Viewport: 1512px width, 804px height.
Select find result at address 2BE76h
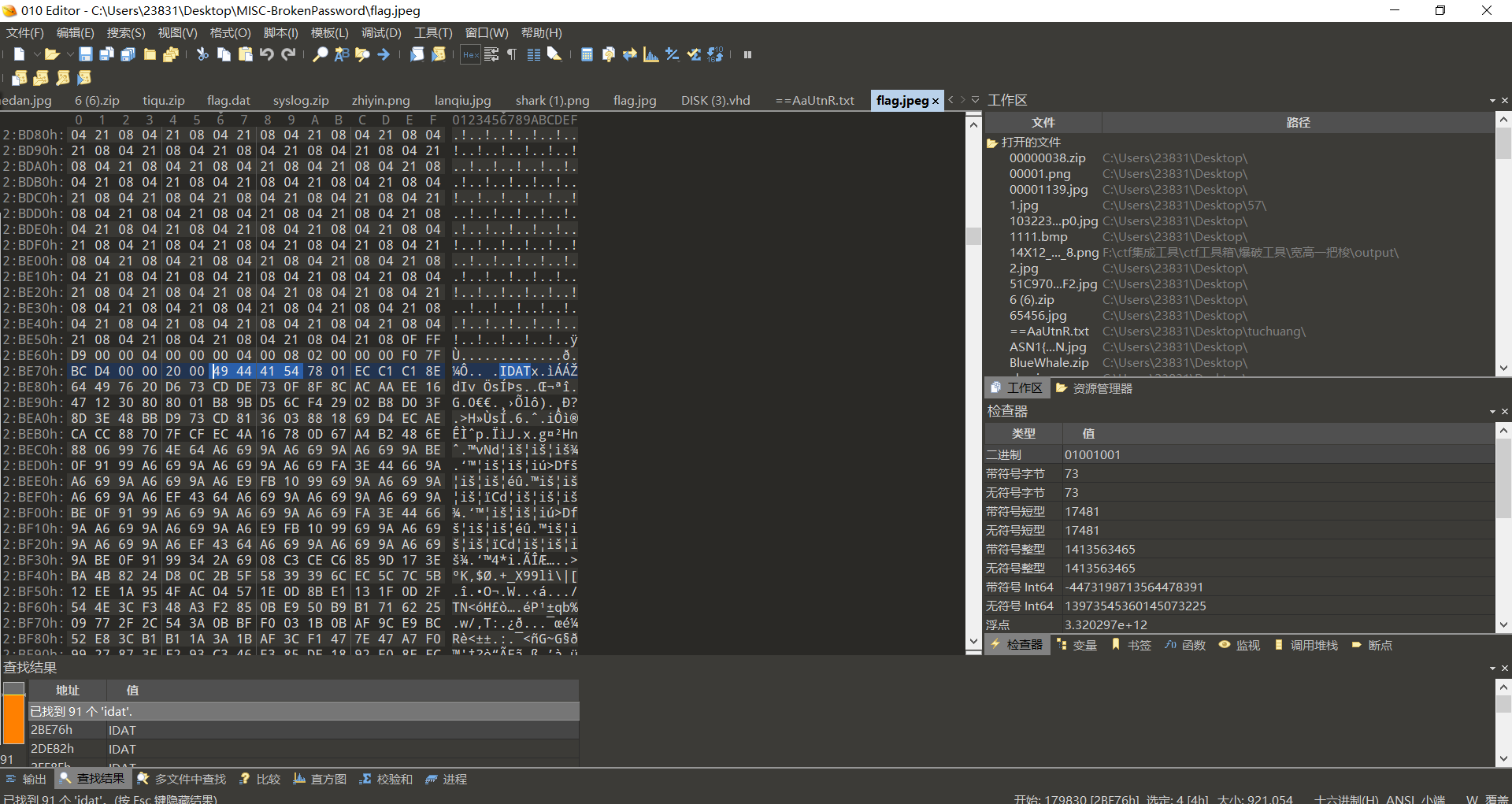(x=304, y=730)
